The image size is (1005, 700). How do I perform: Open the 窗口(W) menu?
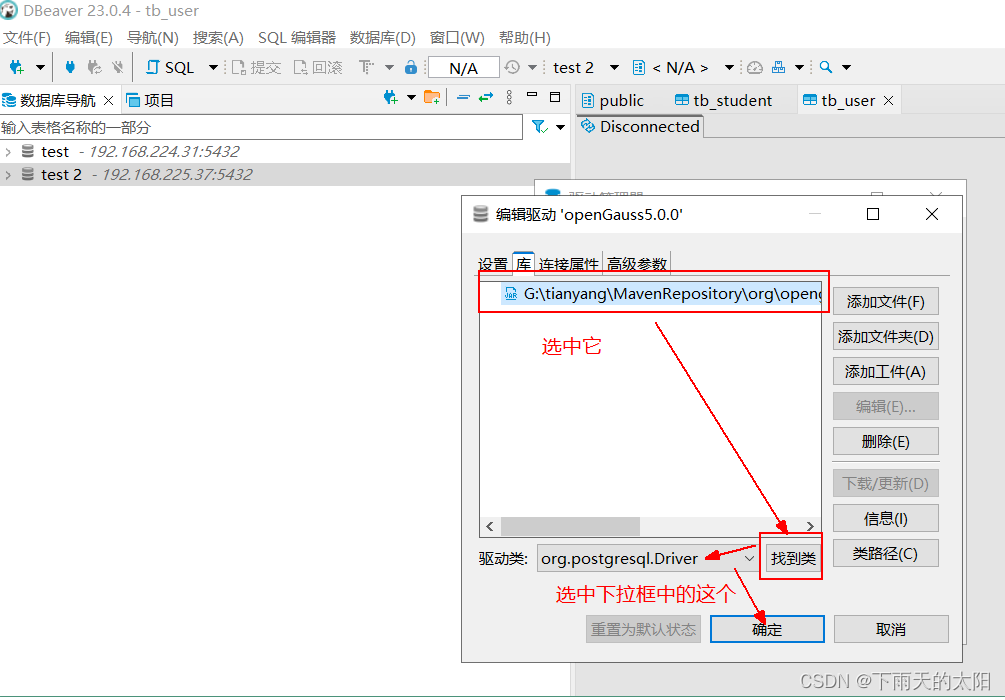pyautogui.click(x=457, y=38)
